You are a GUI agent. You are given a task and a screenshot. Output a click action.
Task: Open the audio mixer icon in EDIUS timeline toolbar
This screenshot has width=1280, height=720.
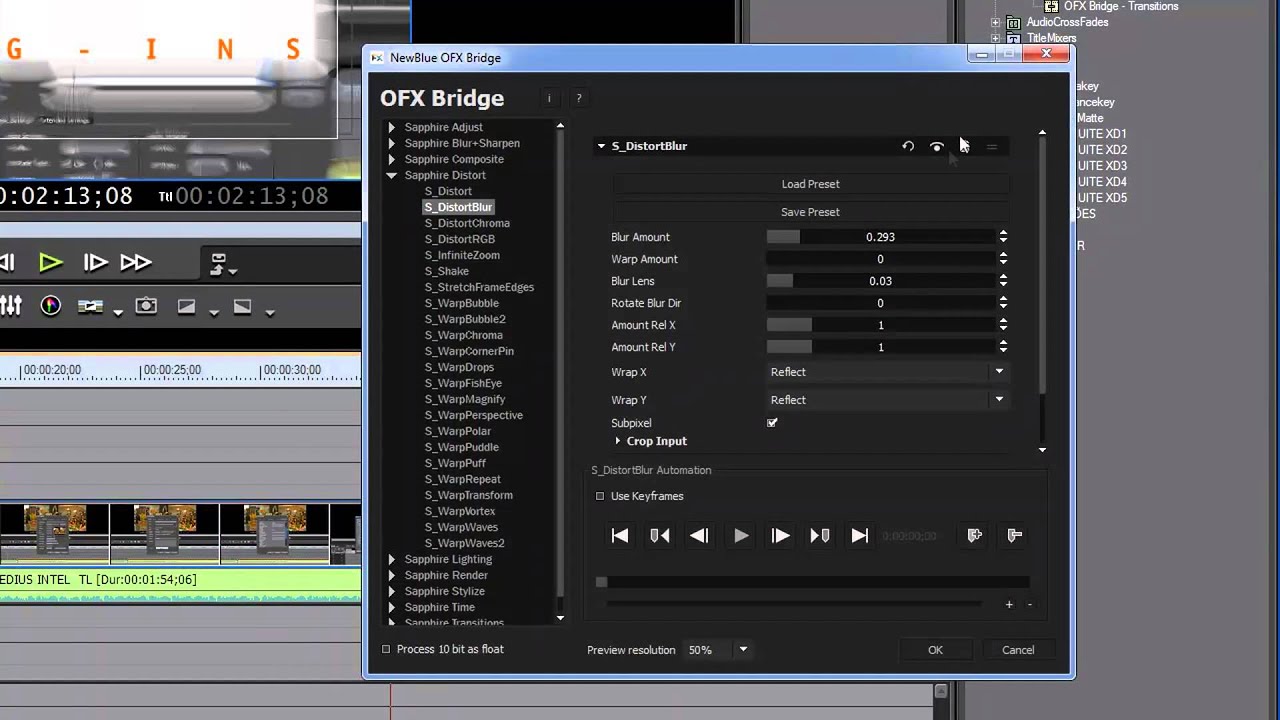11,306
